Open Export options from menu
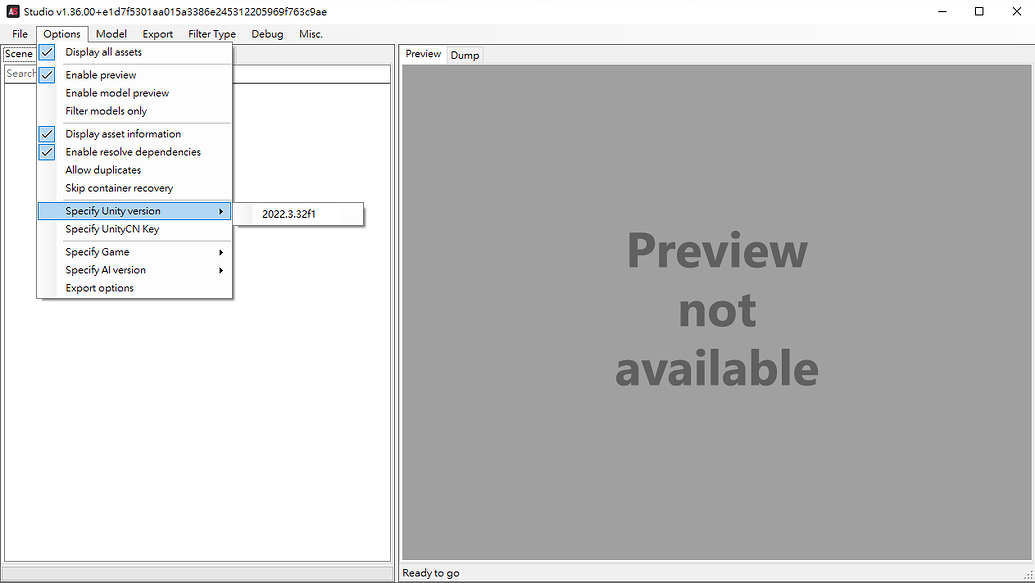This screenshot has height=583, width=1035. coord(99,288)
